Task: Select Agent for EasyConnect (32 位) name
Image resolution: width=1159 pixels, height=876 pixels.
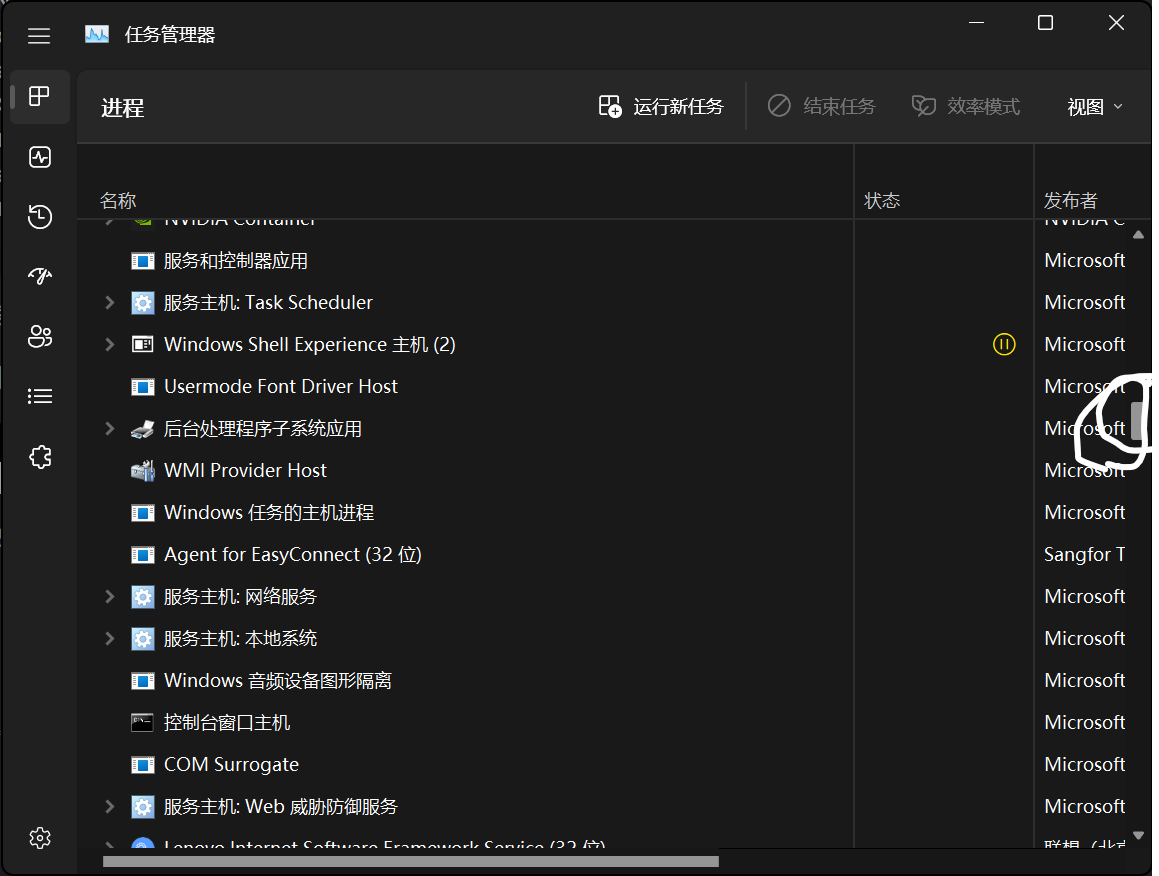Action: click(x=293, y=554)
